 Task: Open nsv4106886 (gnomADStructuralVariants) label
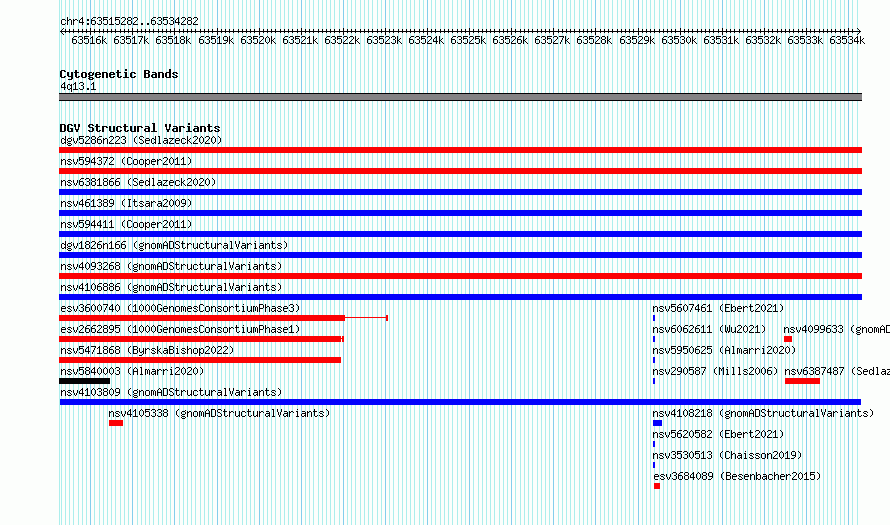171,287
